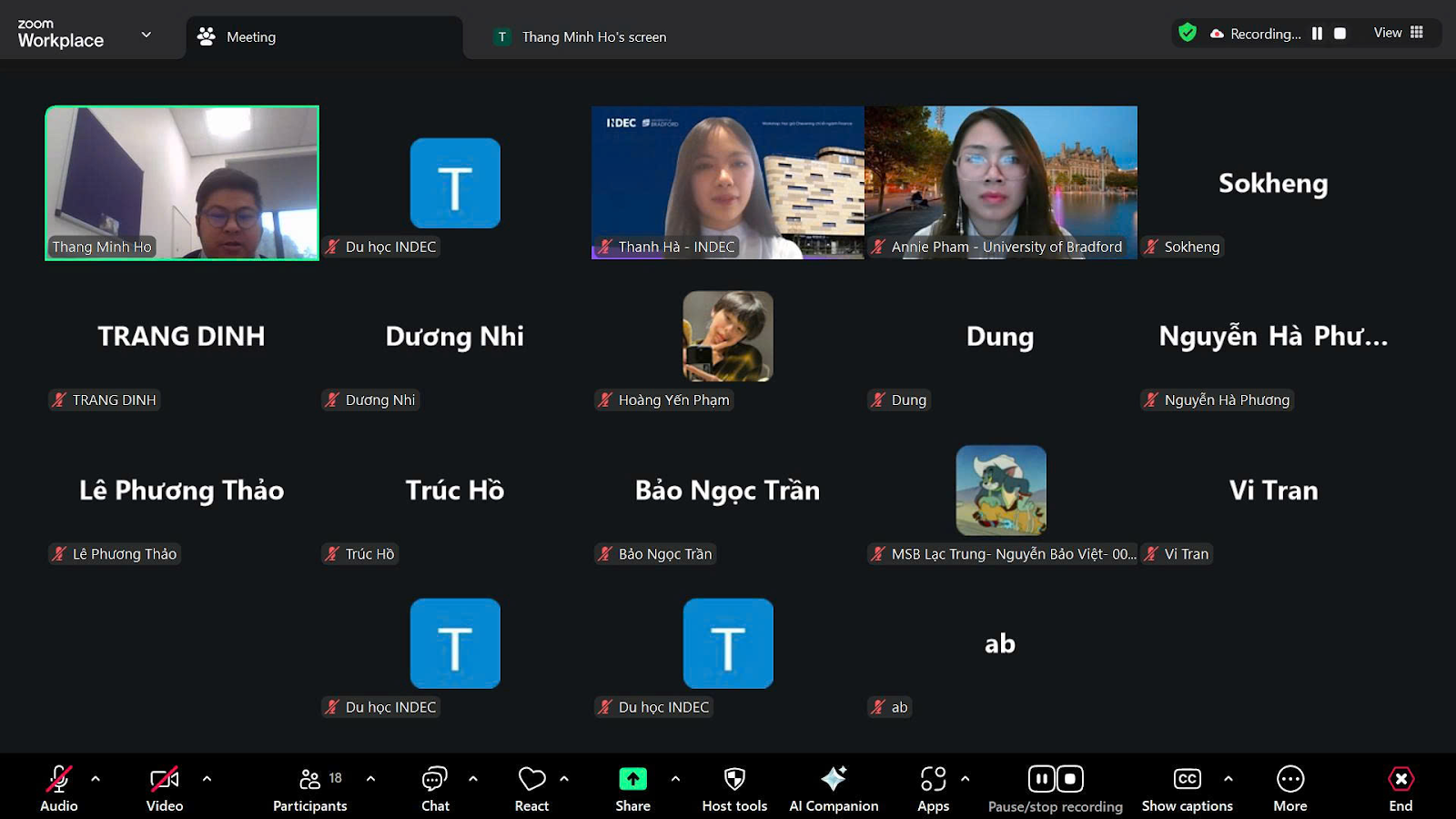Open Host tools shield icon
The image size is (1456, 819).
coord(734,789)
